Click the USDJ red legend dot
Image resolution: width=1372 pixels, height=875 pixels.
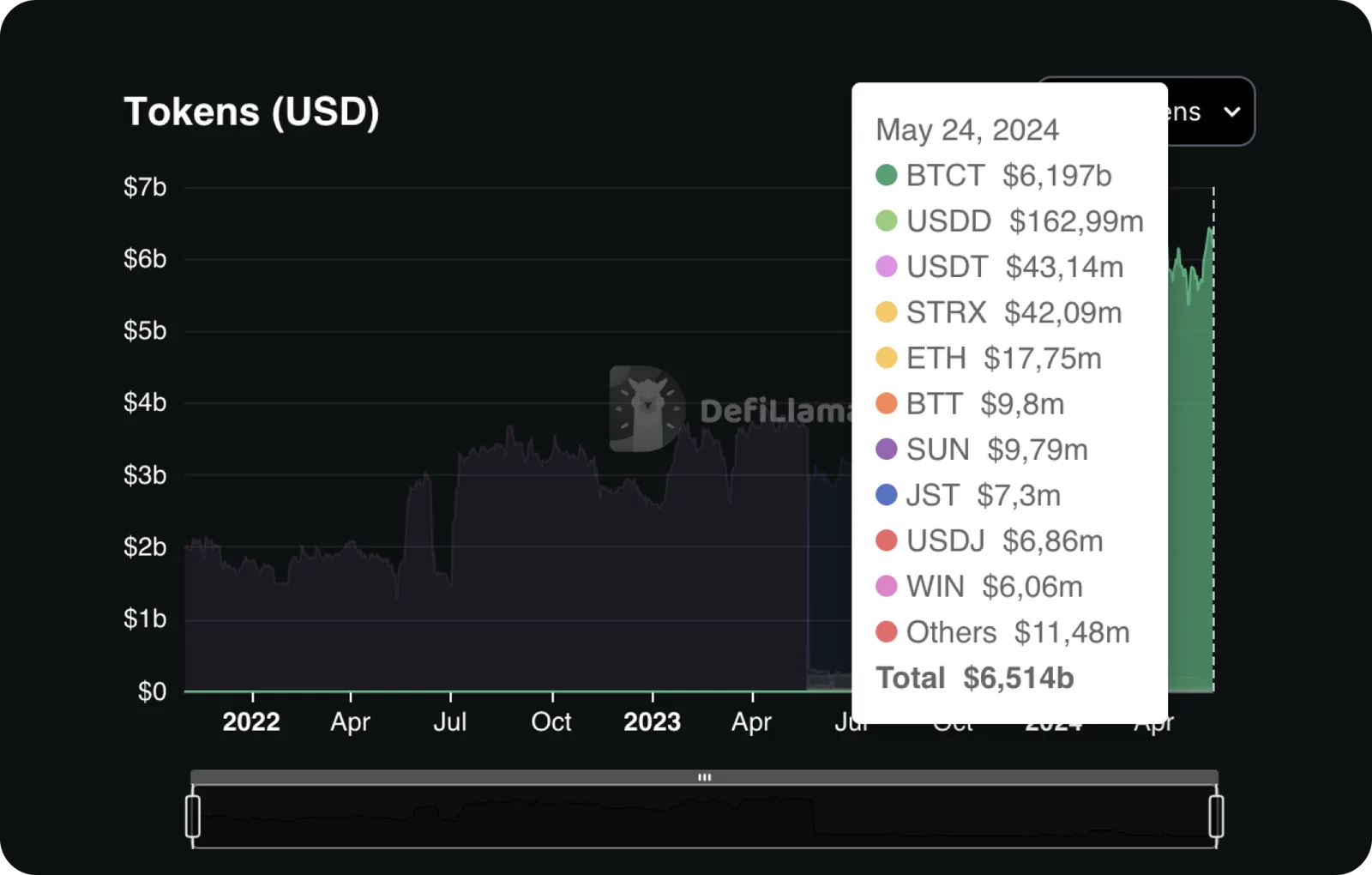coord(886,540)
